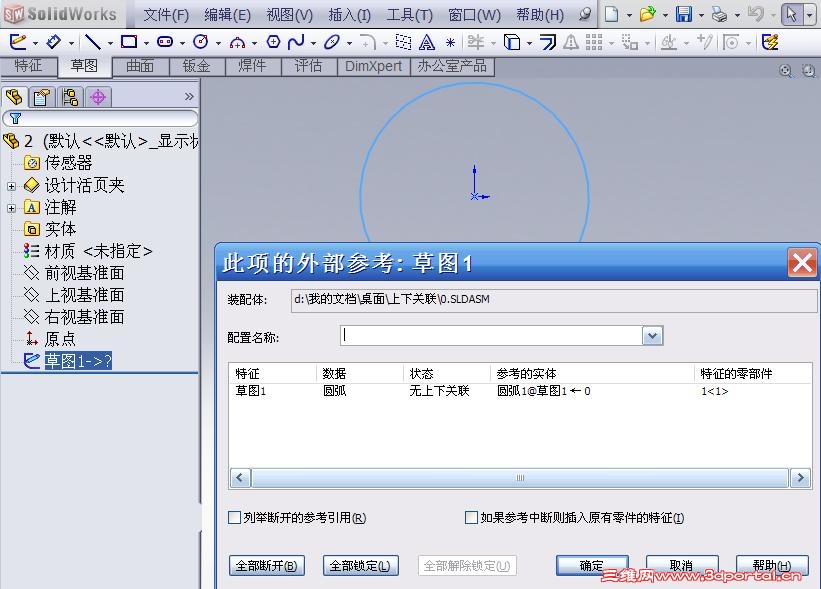Click the Open file icon
The height and width of the screenshot is (589, 821).
(x=648, y=14)
